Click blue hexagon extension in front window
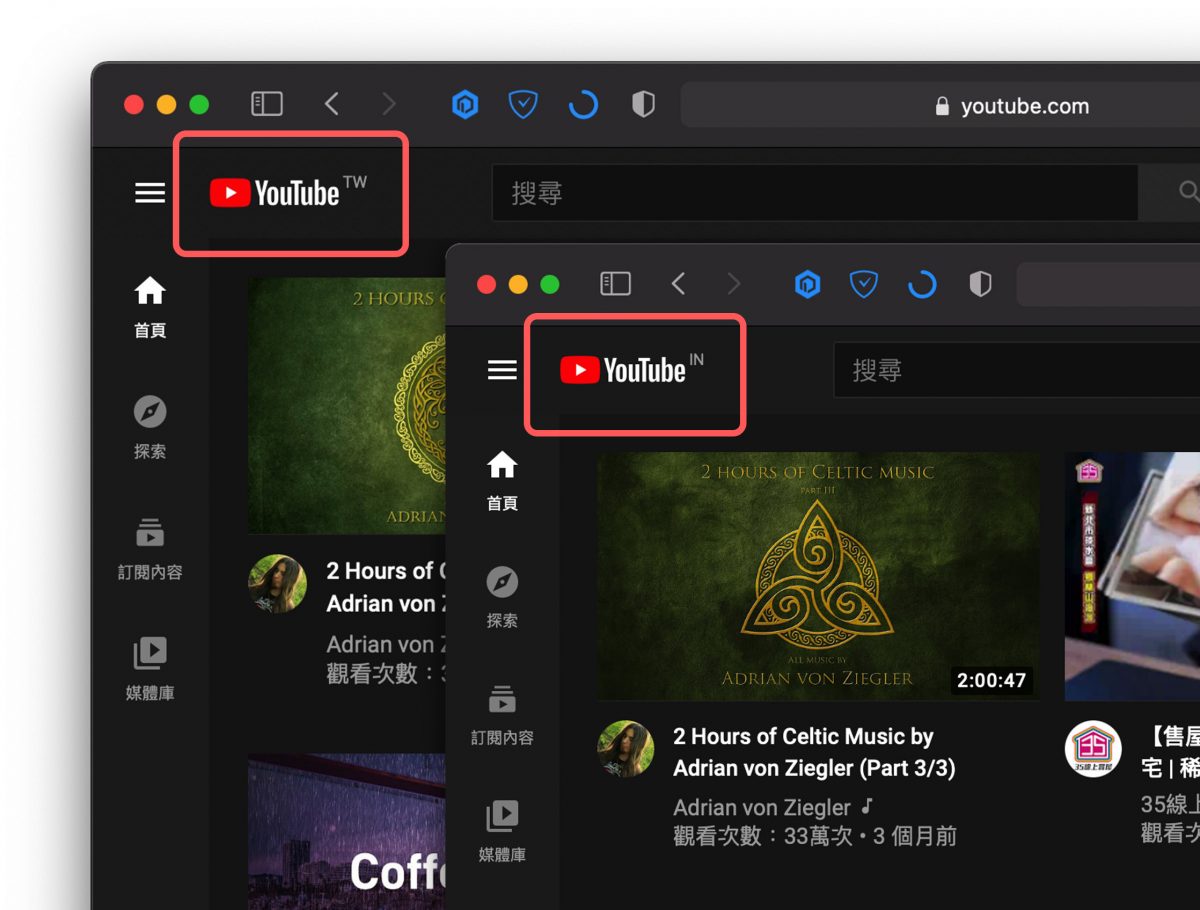Viewport: 1200px width, 910px height. click(807, 285)
